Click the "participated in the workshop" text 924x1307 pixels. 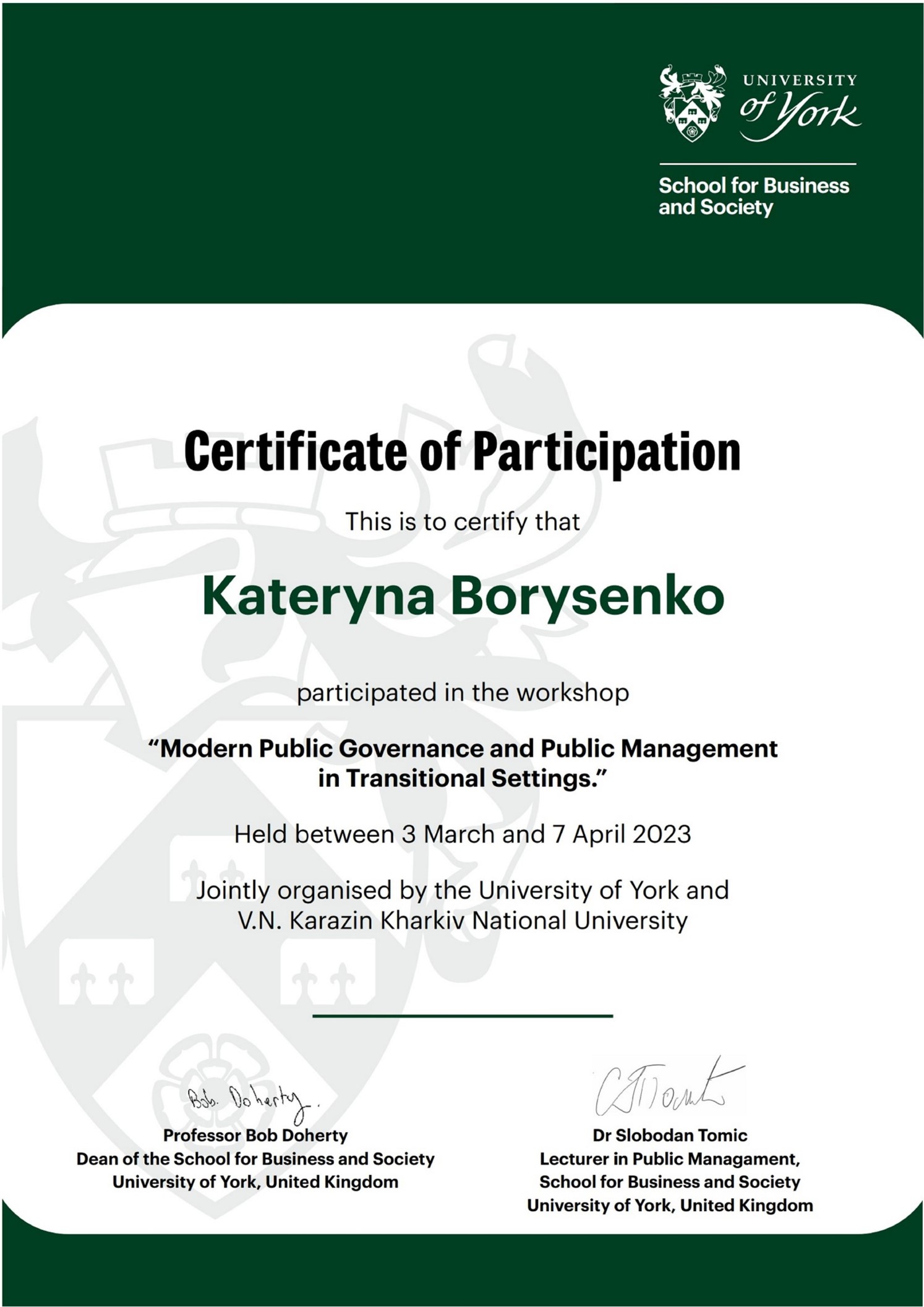click(462, 692)
